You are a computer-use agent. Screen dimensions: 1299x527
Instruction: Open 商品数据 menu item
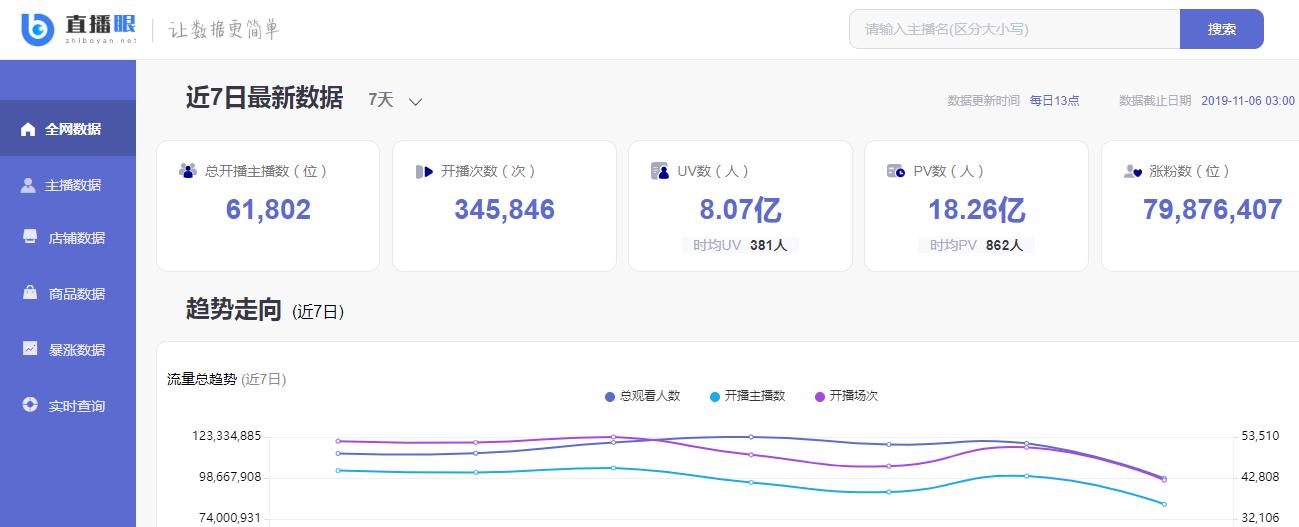[x=68, y=294]
